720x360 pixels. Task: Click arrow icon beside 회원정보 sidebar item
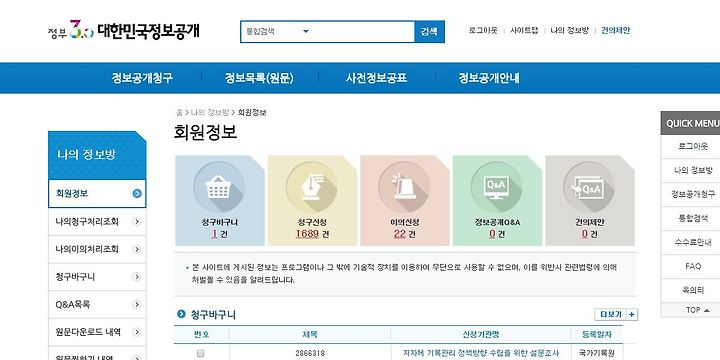tap(137, 193)
